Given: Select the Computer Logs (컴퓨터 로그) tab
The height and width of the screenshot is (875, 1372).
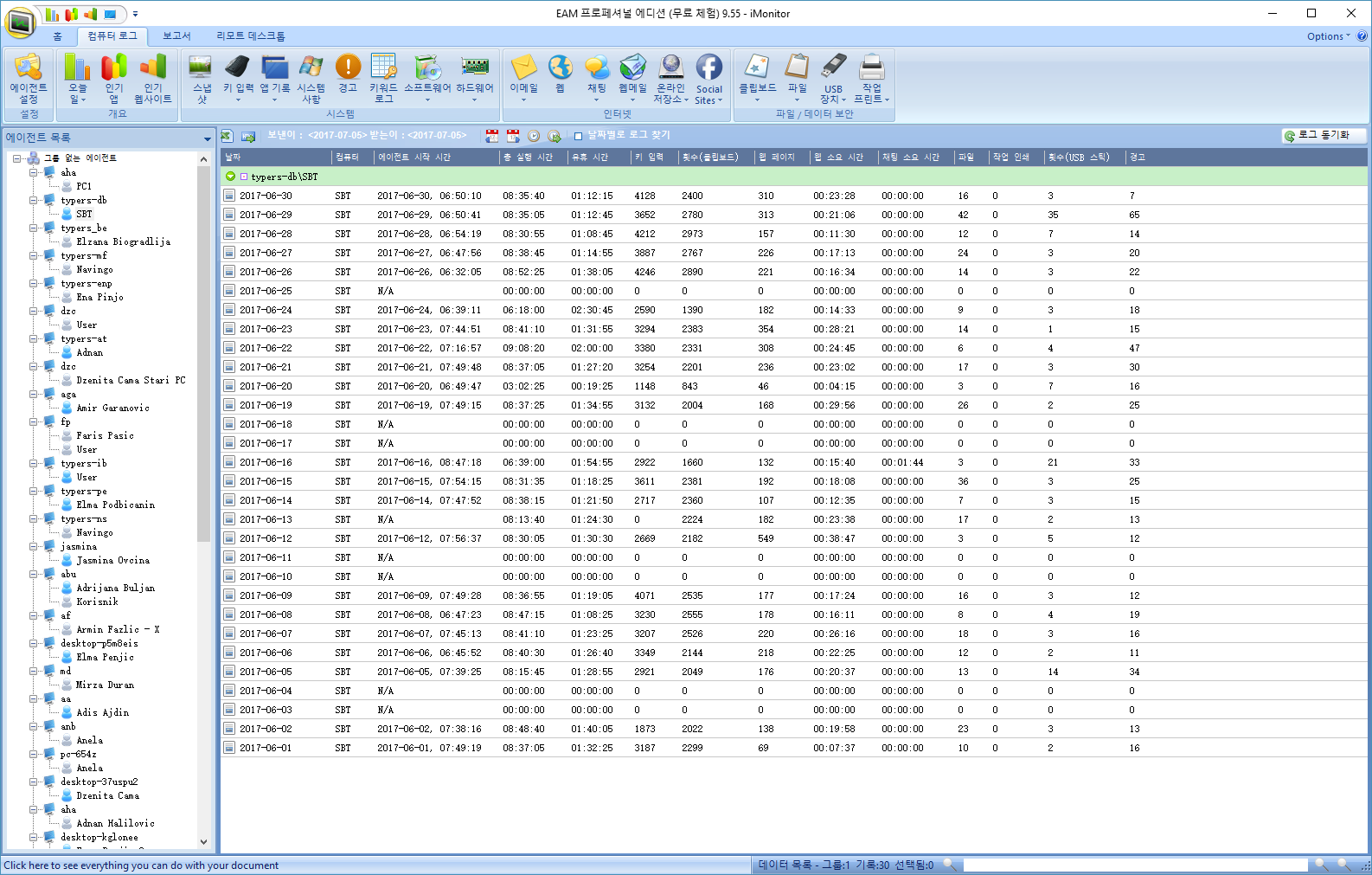Looking at the screenshot, I should tap(112, 36).
